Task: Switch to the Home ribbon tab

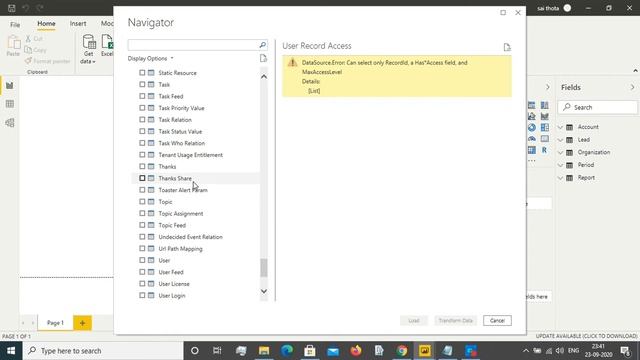Action: click(46, 24)
